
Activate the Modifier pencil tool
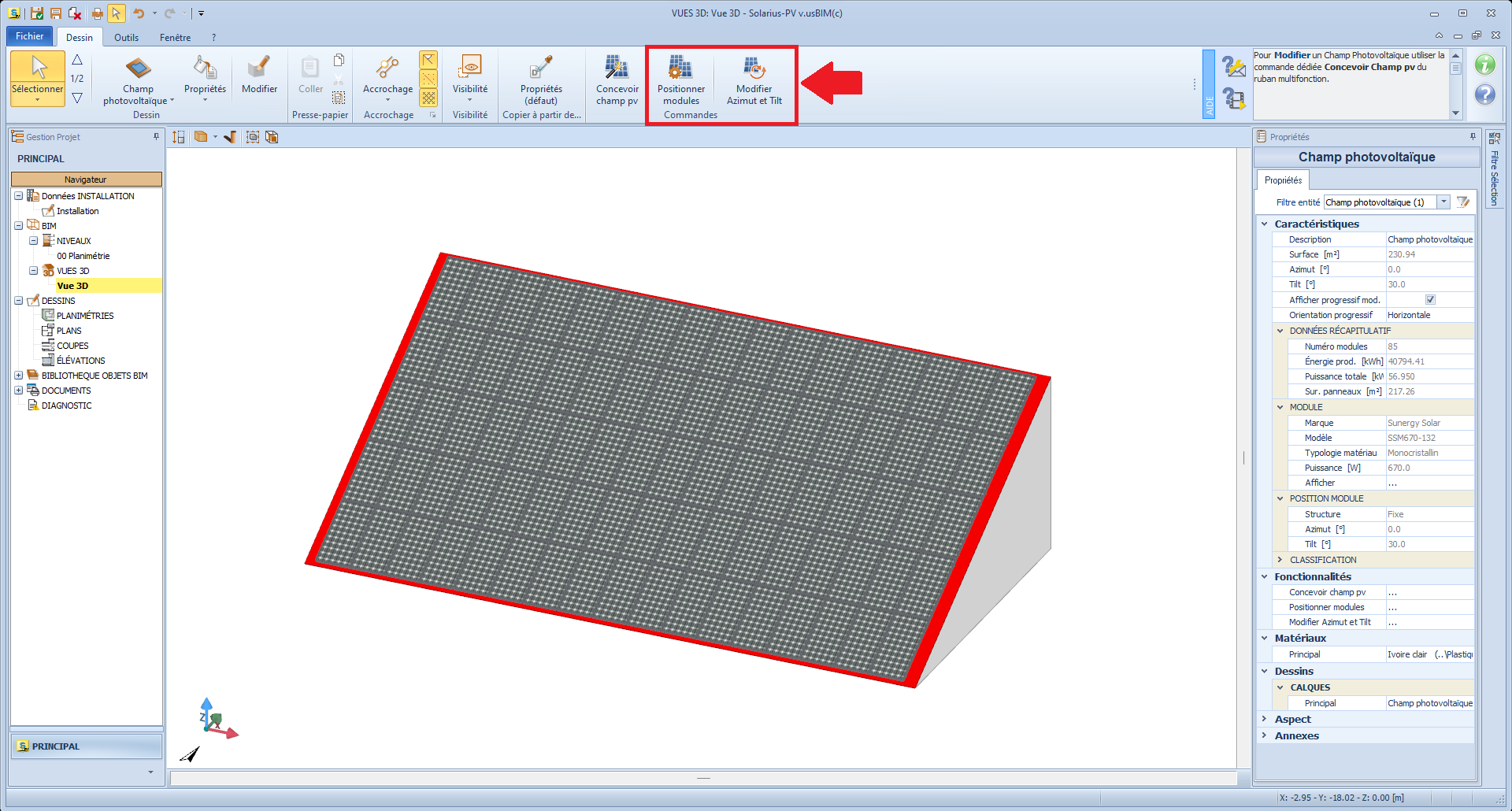pos(259,76)
